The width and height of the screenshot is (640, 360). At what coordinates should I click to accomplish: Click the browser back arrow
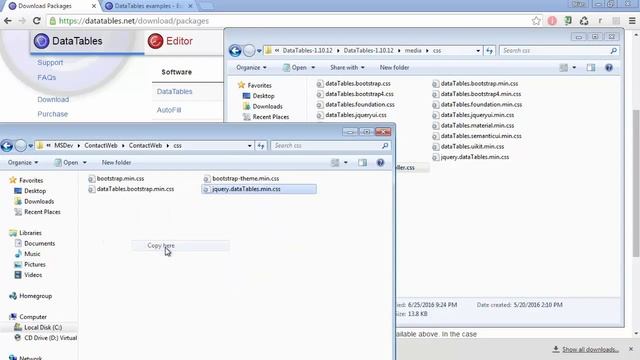8,21
